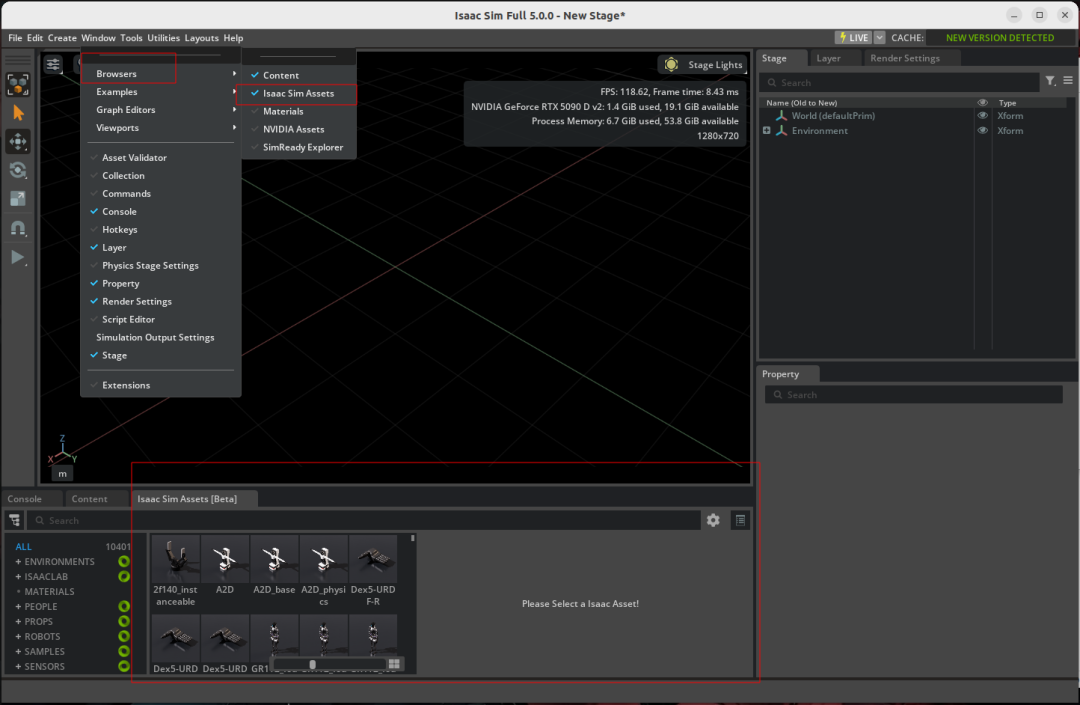The height and width of the screenshot is (705, 1080).
Task: Open the File menu
Action: click(14, 38)
